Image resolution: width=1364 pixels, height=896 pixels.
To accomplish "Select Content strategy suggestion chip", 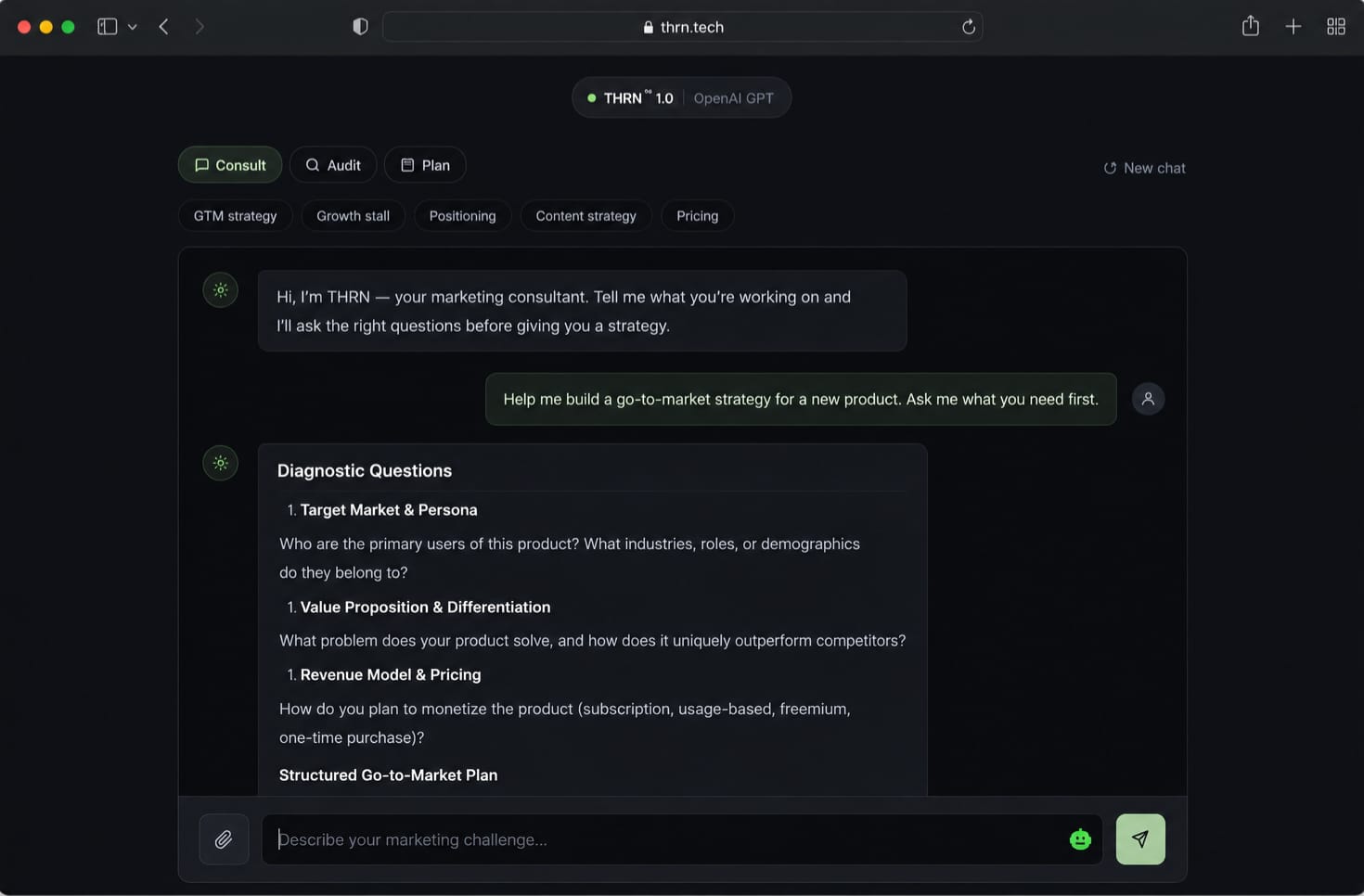I will coord(586,216).
